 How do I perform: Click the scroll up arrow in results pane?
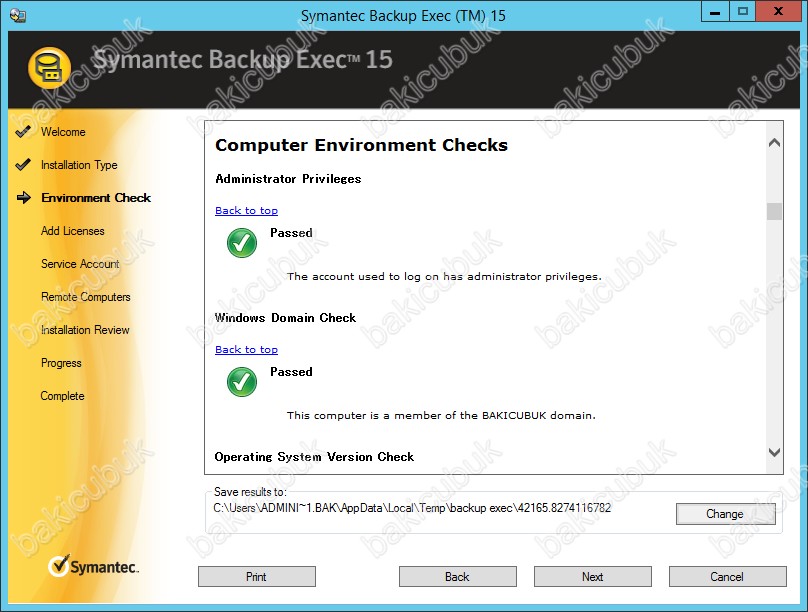point(774,143)
